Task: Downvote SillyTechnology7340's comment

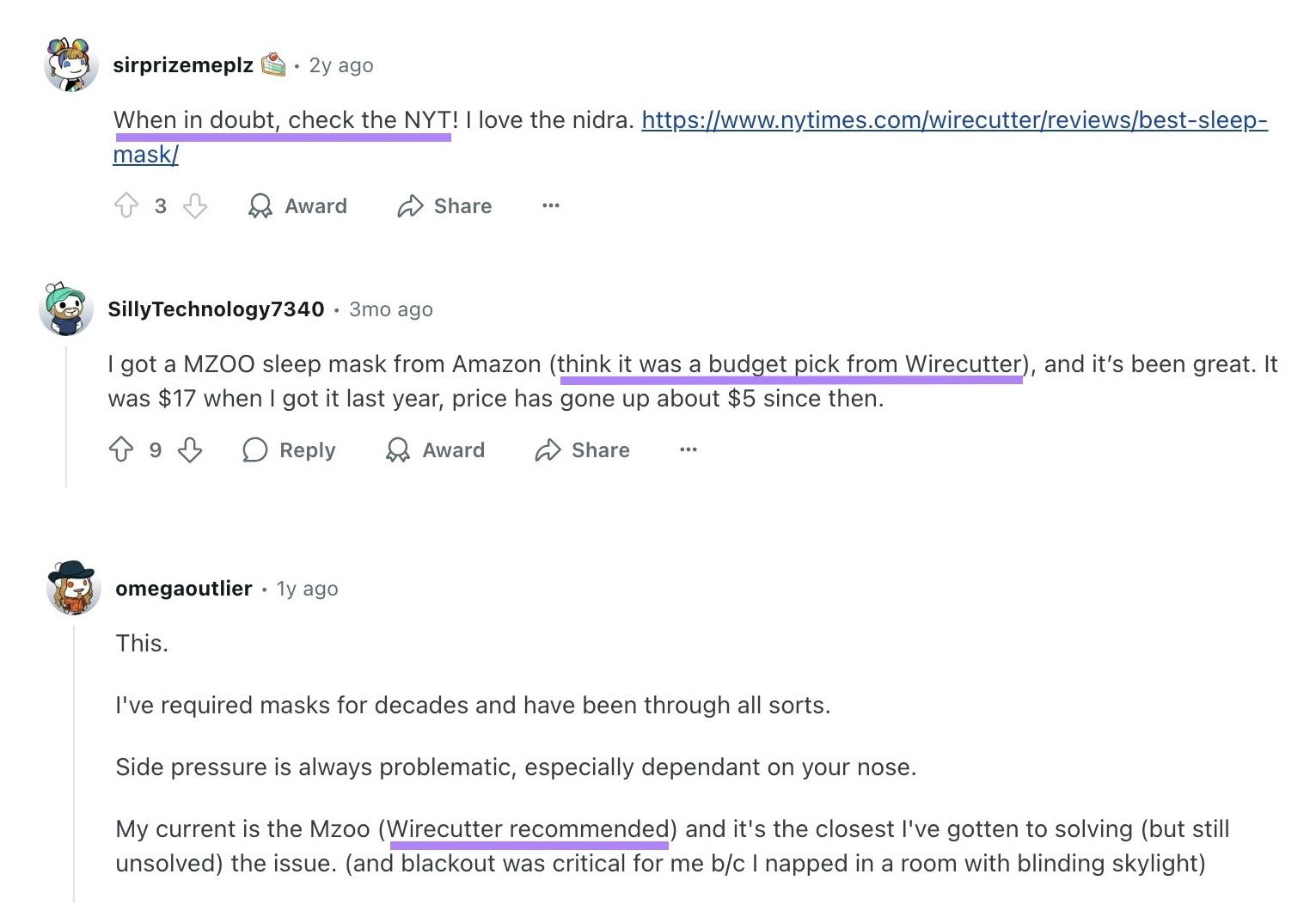Action: coord(190,449)
